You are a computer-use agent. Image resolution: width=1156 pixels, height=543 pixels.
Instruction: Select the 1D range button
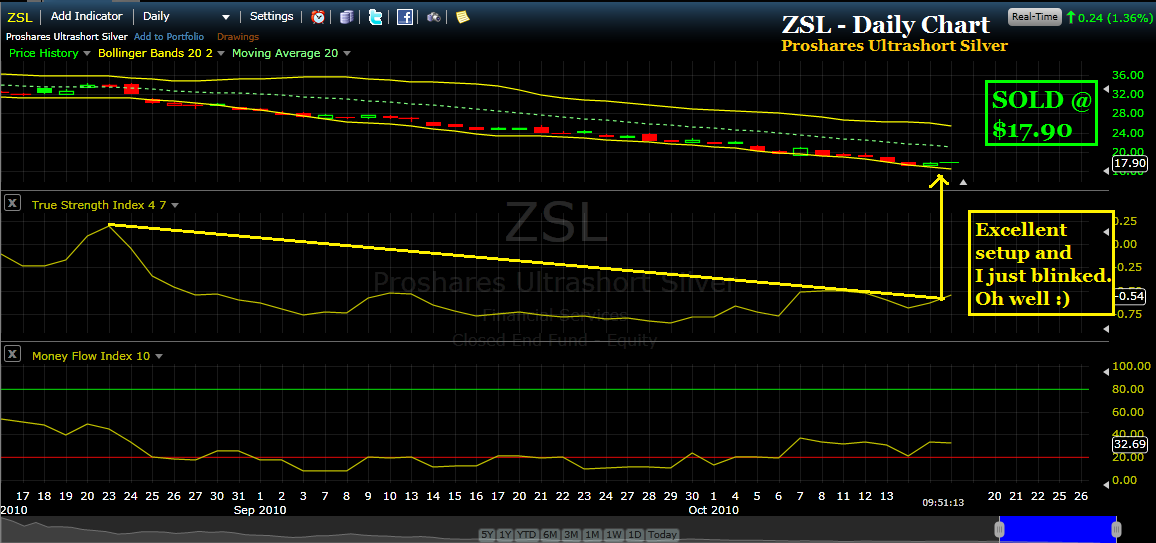tap(635, 534)
